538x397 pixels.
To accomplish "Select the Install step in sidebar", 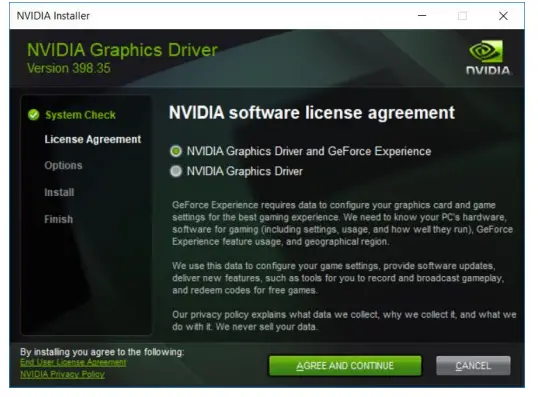I will (x=59, y=192).
